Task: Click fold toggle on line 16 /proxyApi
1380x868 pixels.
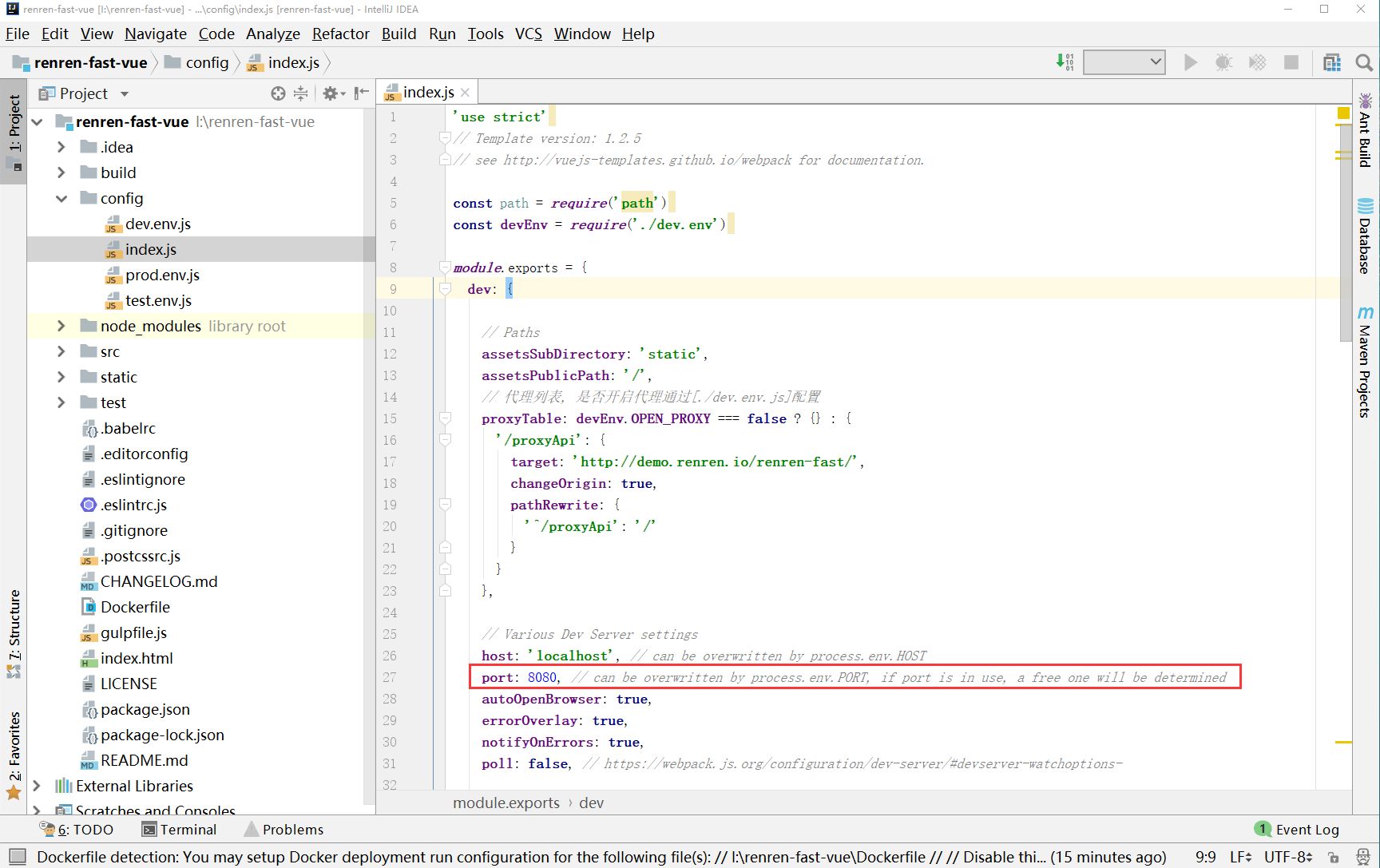Action: [445, 440]
